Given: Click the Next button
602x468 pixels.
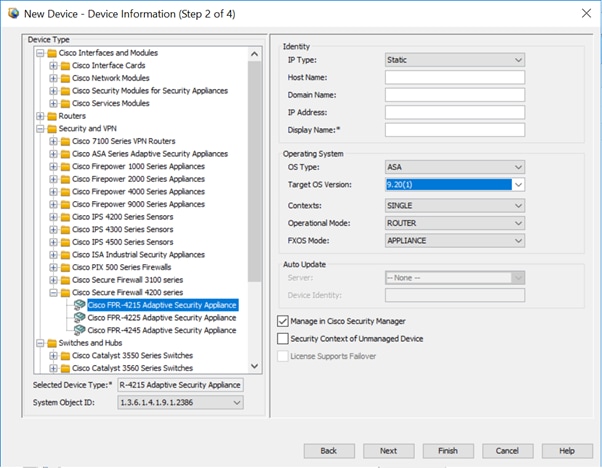Looking at the screenshot, I should pyautogui.click(x=389, y=451).
